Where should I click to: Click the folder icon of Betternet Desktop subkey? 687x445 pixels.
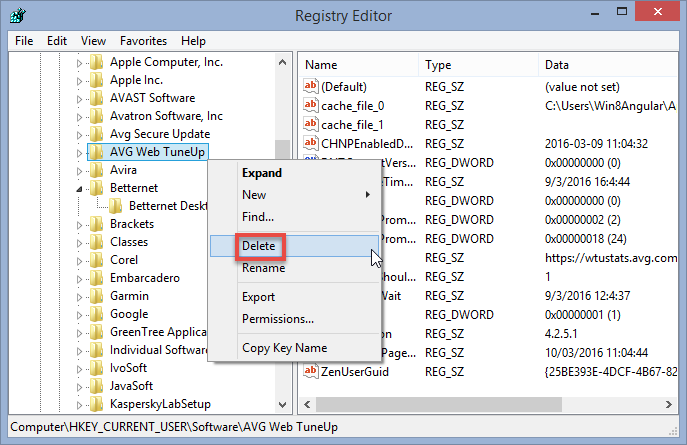coord(116,206)
